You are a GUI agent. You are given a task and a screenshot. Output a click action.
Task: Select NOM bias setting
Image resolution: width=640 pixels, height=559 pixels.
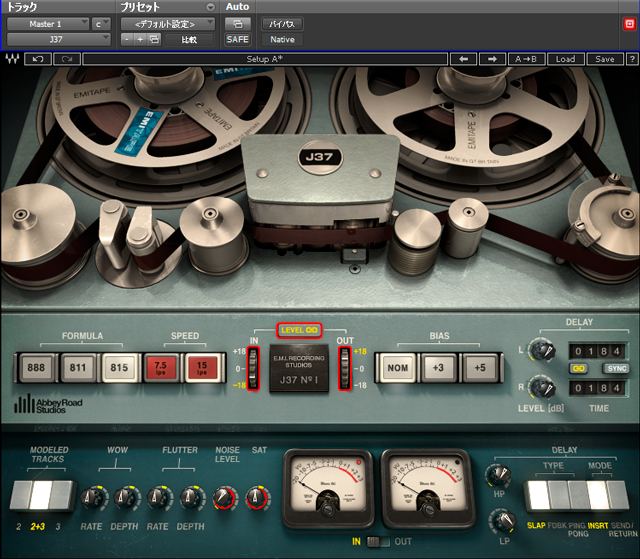398,368
